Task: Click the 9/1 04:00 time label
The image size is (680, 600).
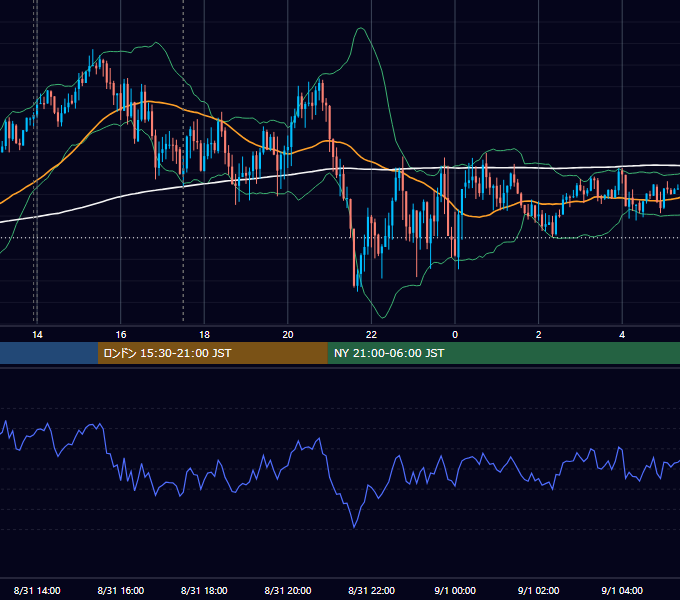Action: coord(622,590)
